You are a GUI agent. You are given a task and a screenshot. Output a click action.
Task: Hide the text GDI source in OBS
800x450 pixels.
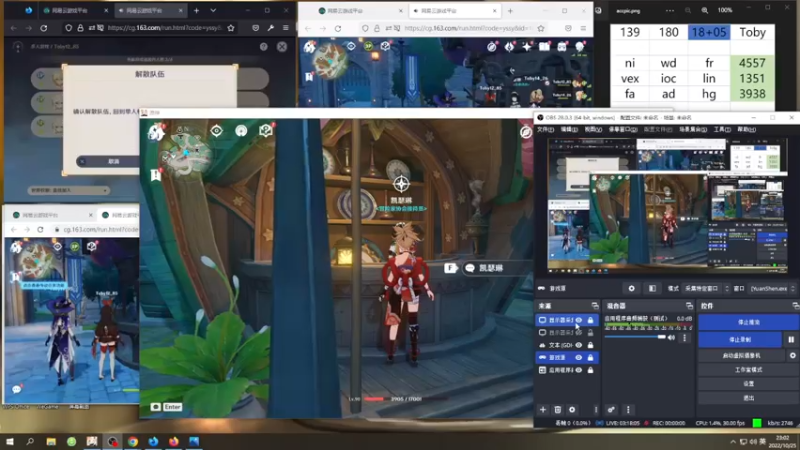(x=579, y=345)
